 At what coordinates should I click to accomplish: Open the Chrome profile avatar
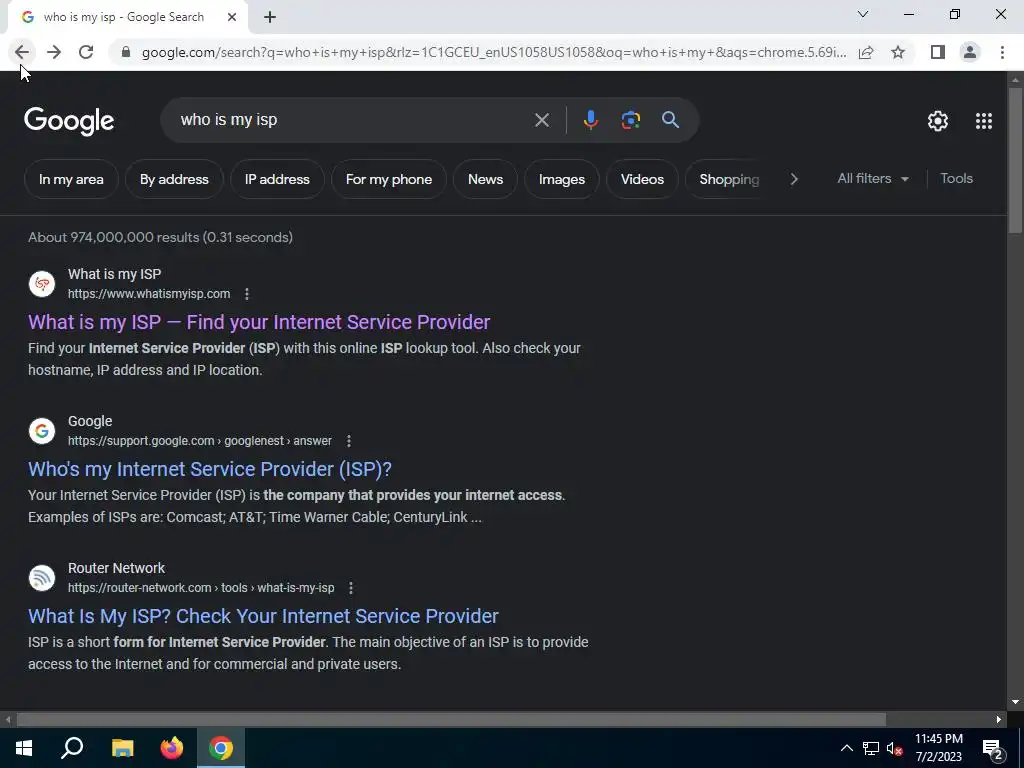coord(970,52)
